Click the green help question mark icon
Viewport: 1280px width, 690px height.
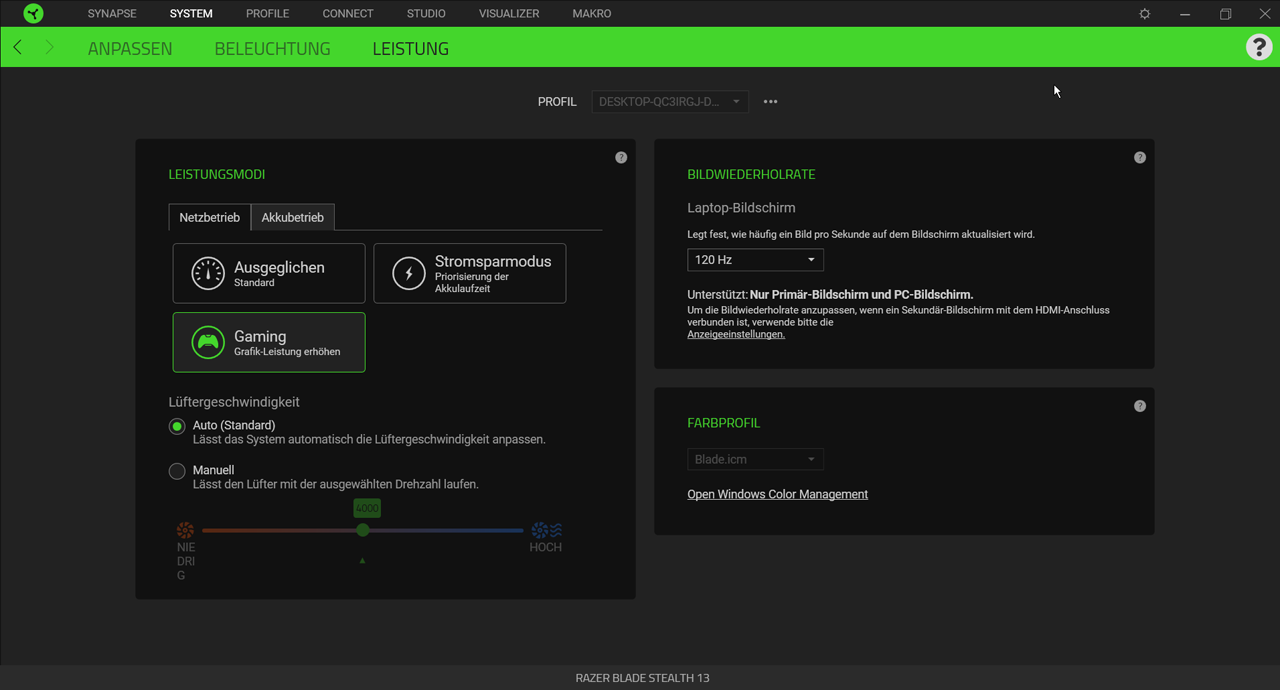(x=1259, y=47)
